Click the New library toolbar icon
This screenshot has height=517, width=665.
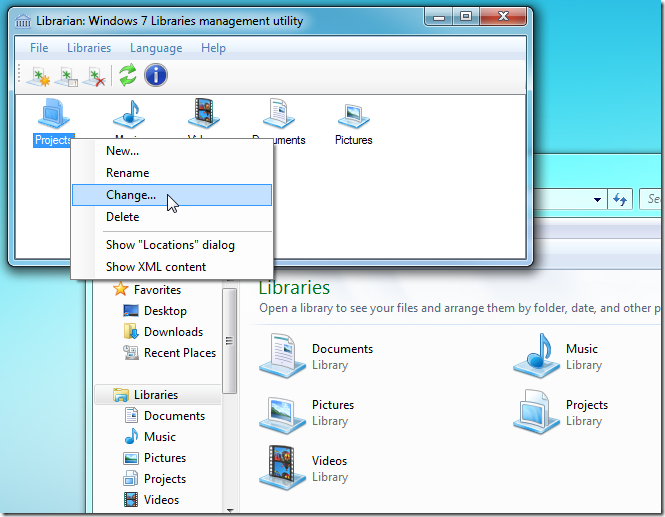click(39, 76)
